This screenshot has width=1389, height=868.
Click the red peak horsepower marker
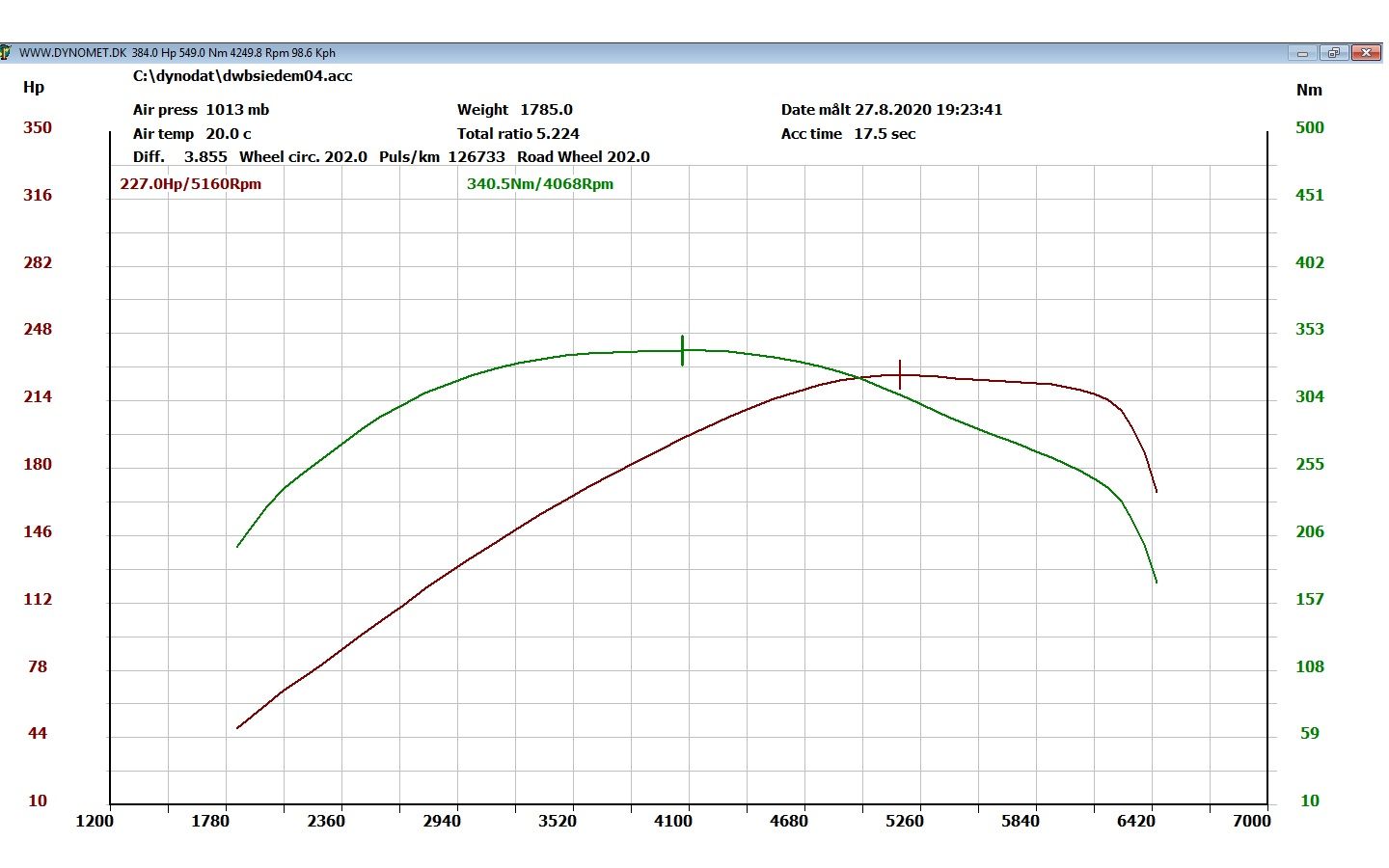point(900,374)
